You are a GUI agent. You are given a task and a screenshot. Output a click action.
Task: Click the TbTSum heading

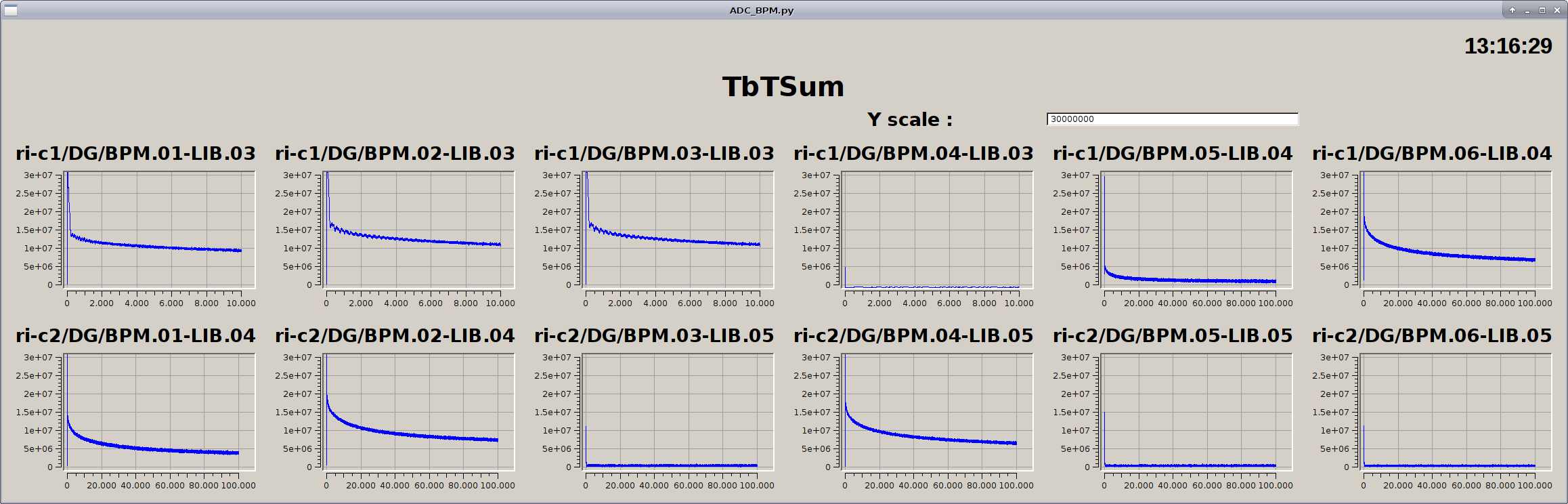coord(783,87)
